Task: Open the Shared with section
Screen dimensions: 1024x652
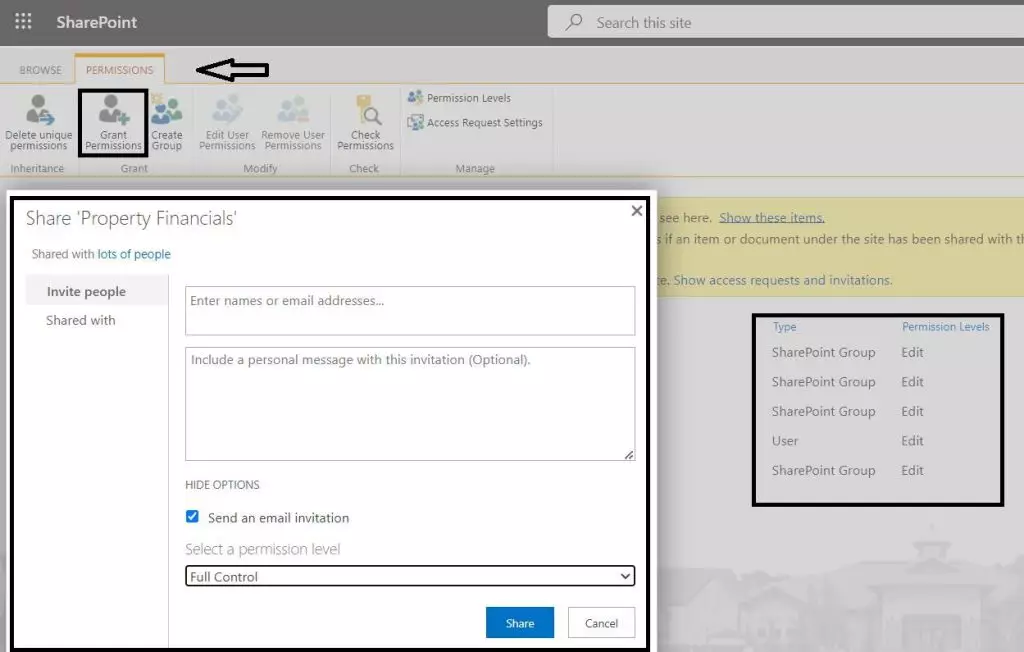Action: [81, 320]
